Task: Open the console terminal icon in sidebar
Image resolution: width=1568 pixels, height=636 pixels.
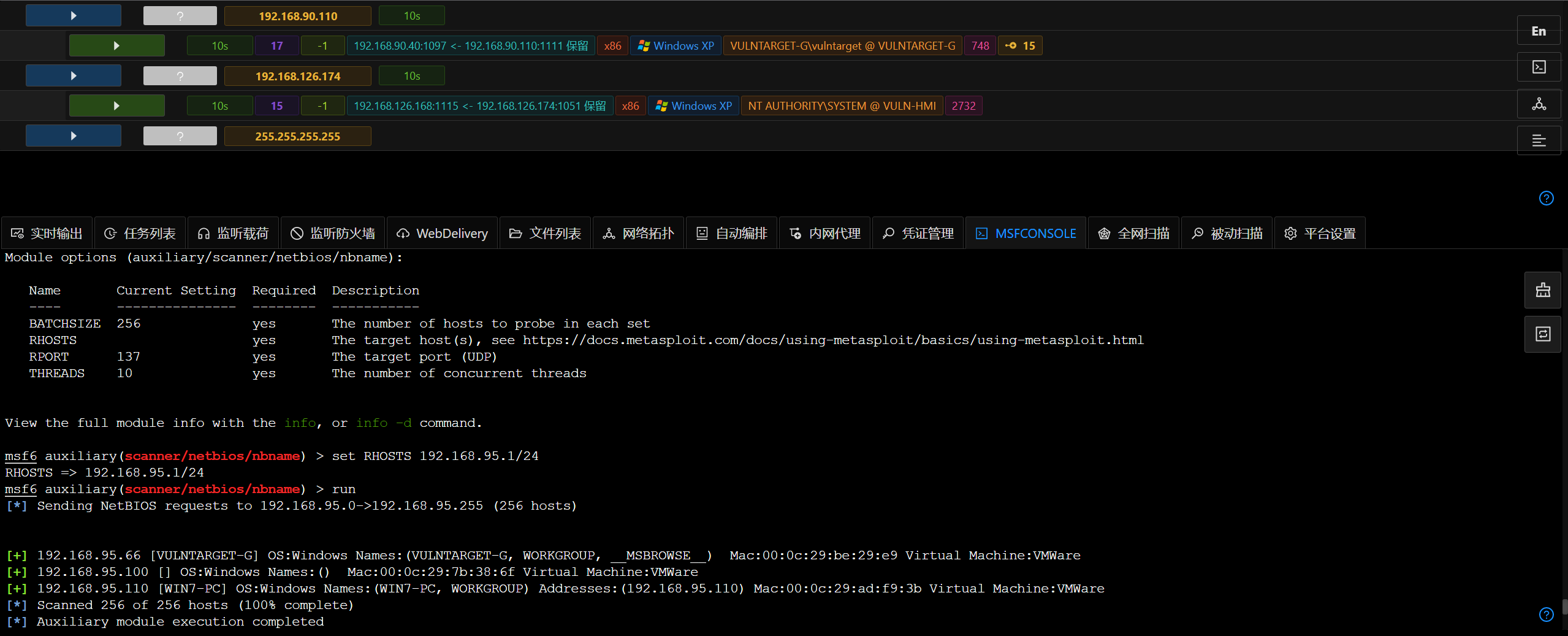Action: (1539, 67)
